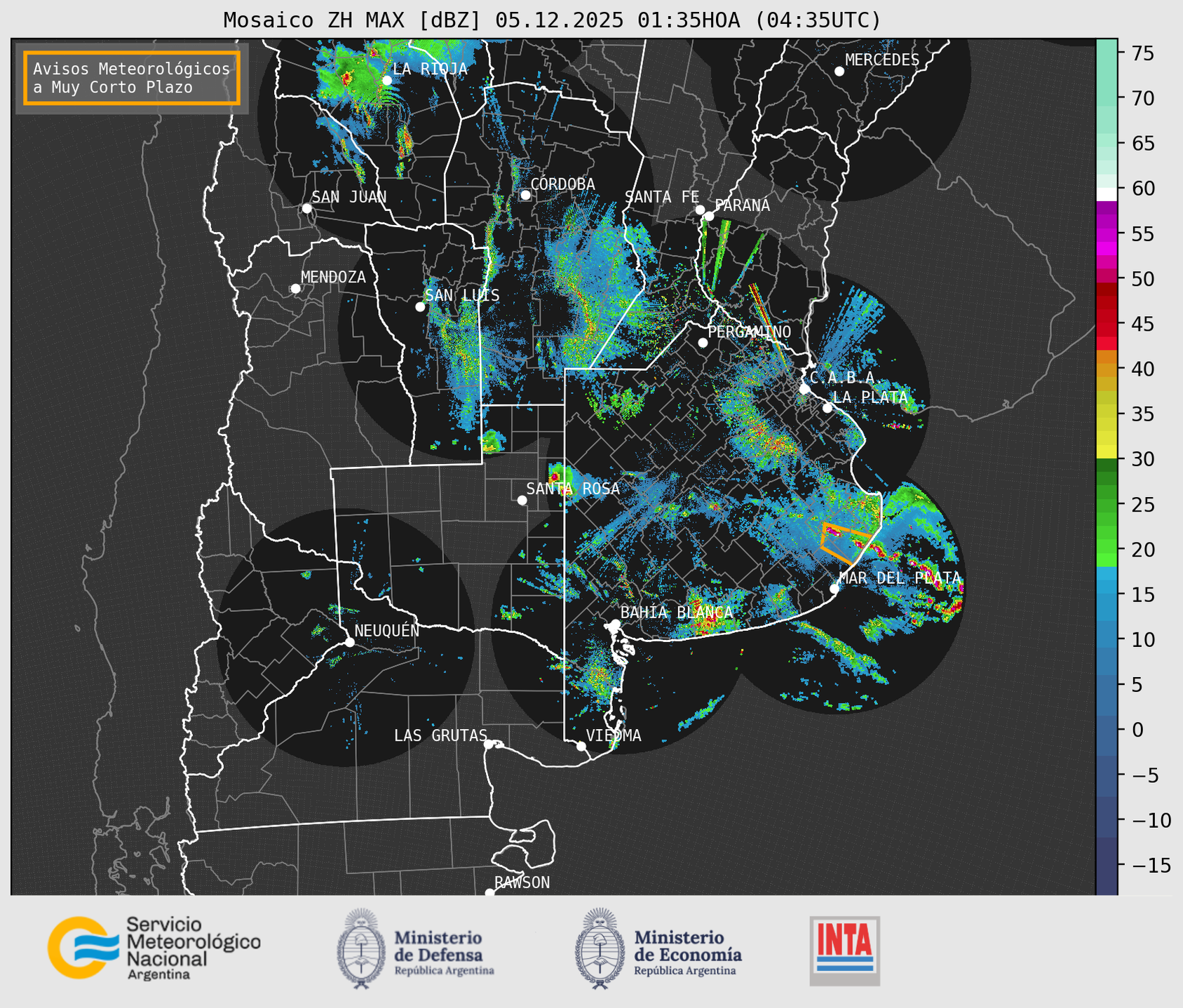Click the SANTA FE city label

pyautogui.click(x=662, y=197)
